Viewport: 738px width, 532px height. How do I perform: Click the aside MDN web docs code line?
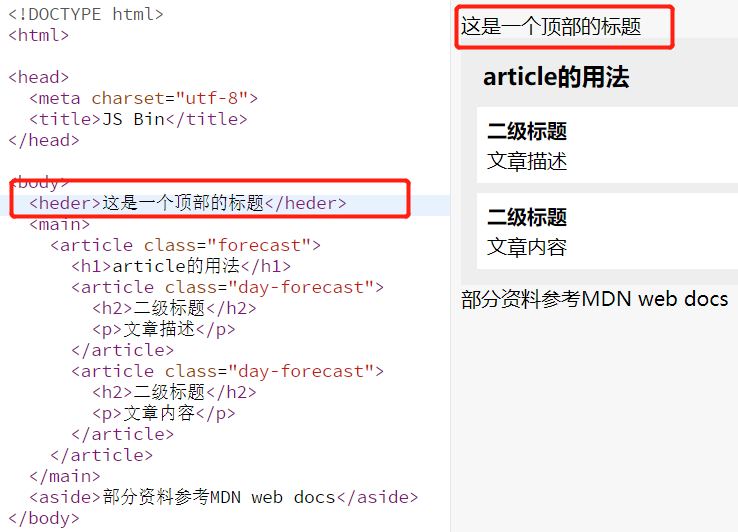(x=224, y=497)
